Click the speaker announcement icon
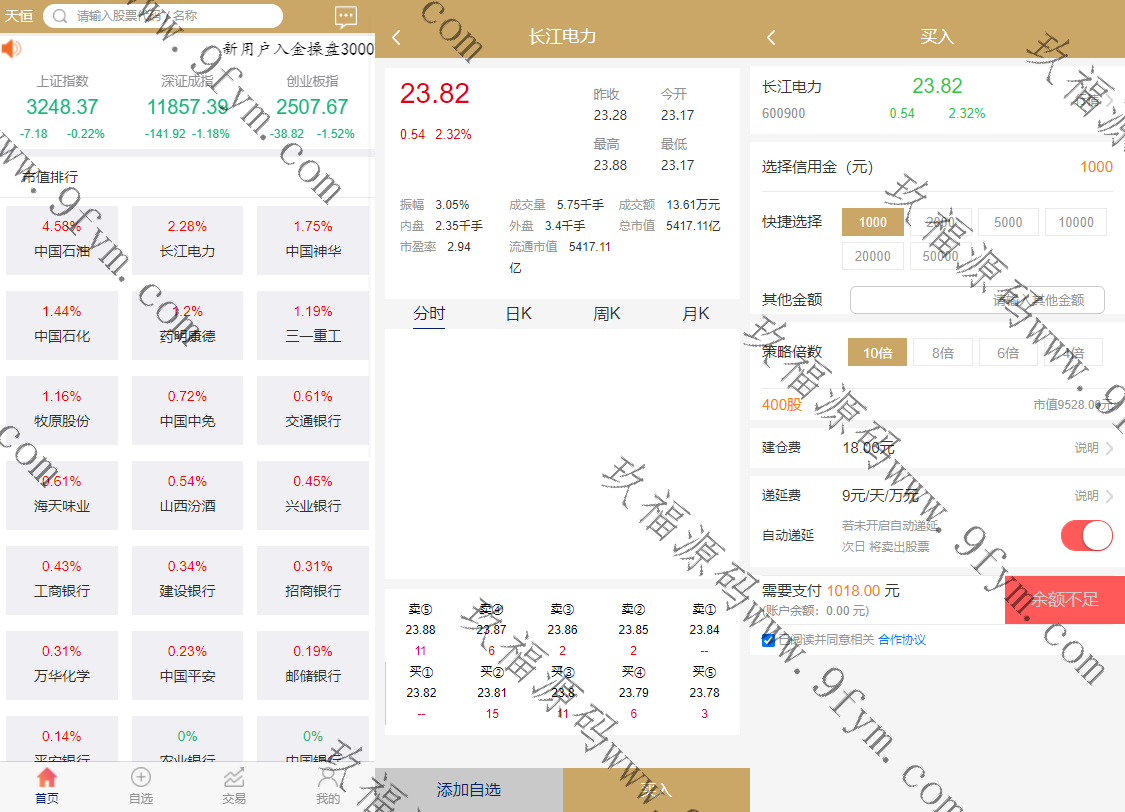 pos(11,48)
